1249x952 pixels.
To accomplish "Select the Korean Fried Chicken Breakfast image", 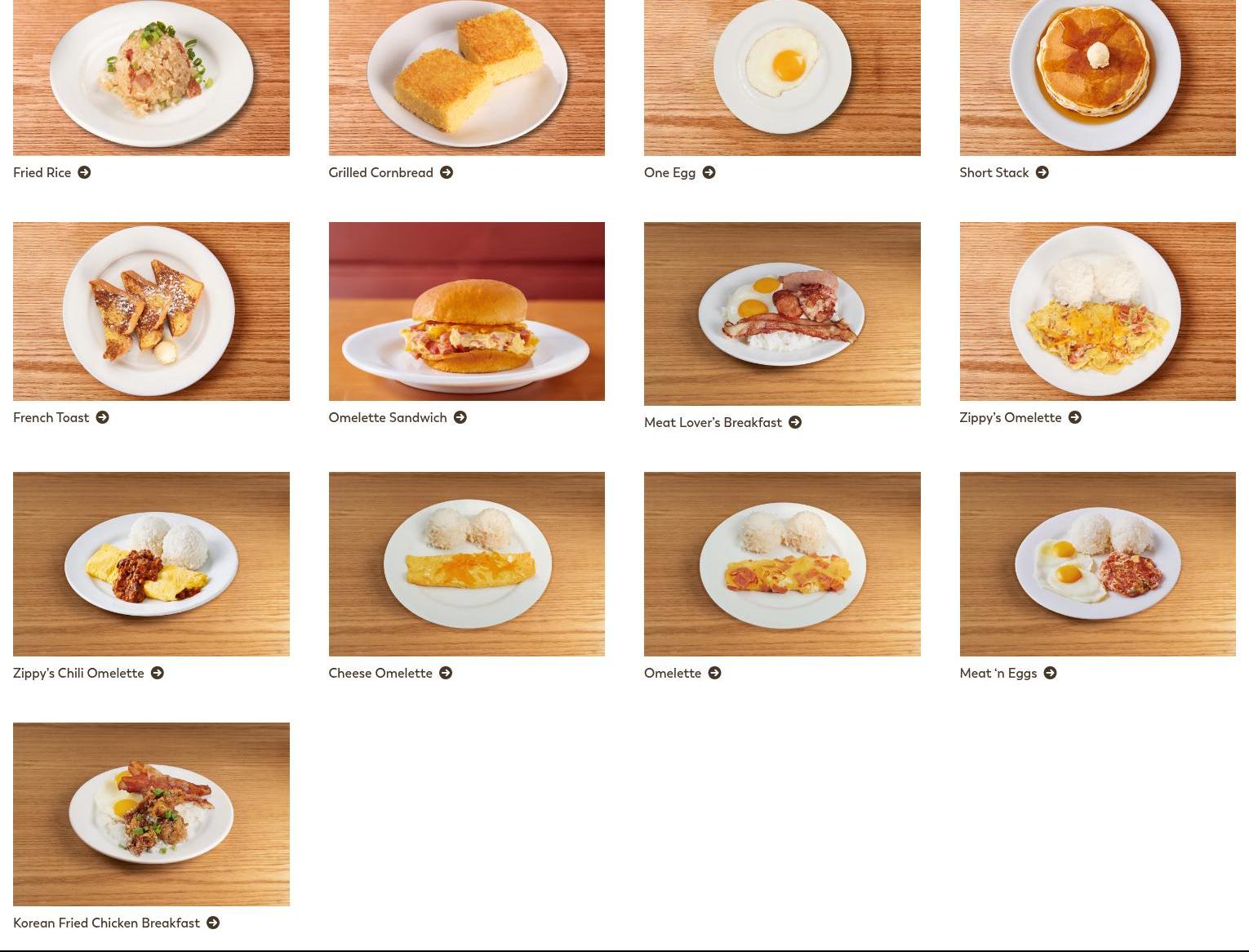I will tap(151, 814).
